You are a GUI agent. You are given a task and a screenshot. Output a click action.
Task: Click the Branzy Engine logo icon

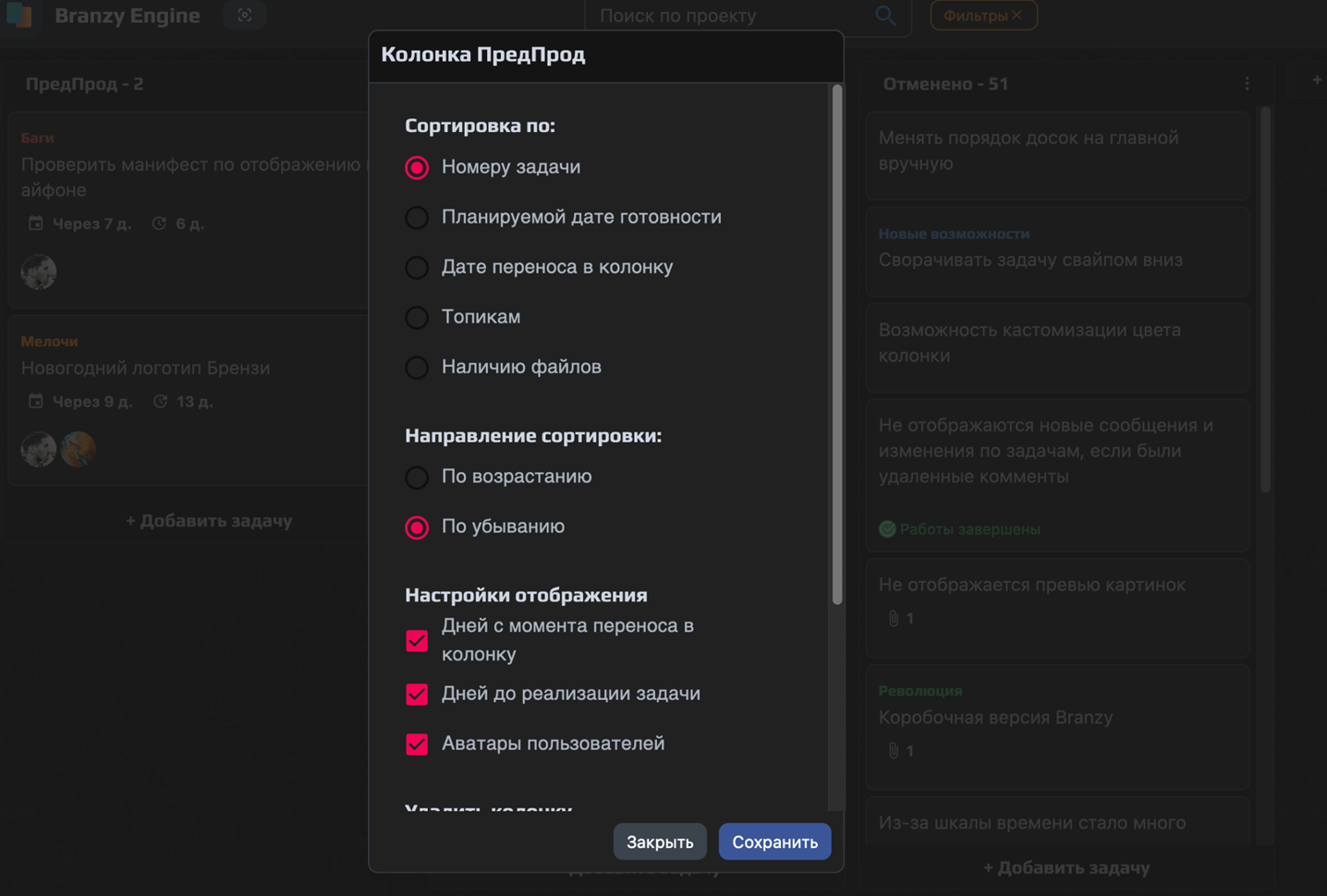[19, 16]
